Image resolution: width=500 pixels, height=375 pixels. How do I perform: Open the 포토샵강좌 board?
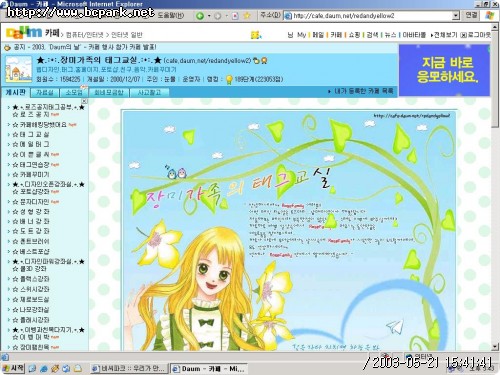31,192
